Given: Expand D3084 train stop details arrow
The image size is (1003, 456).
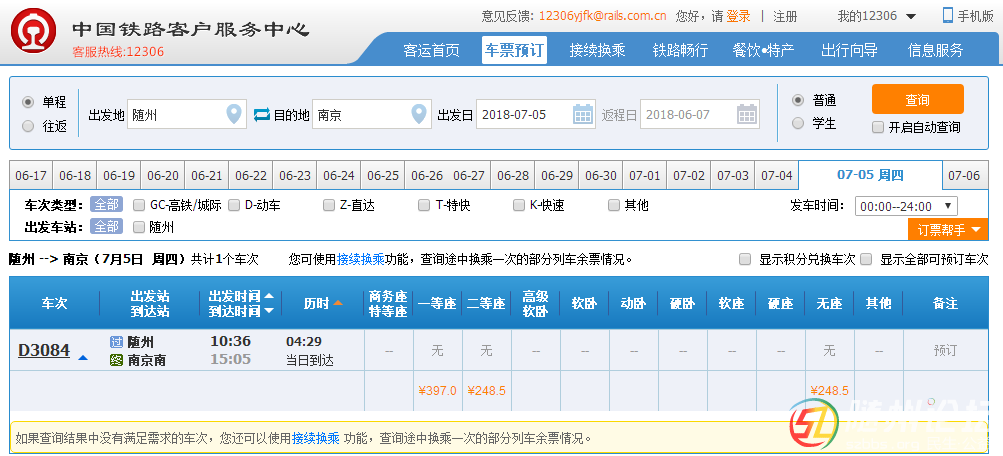Looking at the screenshot, I should click(x=83, y=356).
